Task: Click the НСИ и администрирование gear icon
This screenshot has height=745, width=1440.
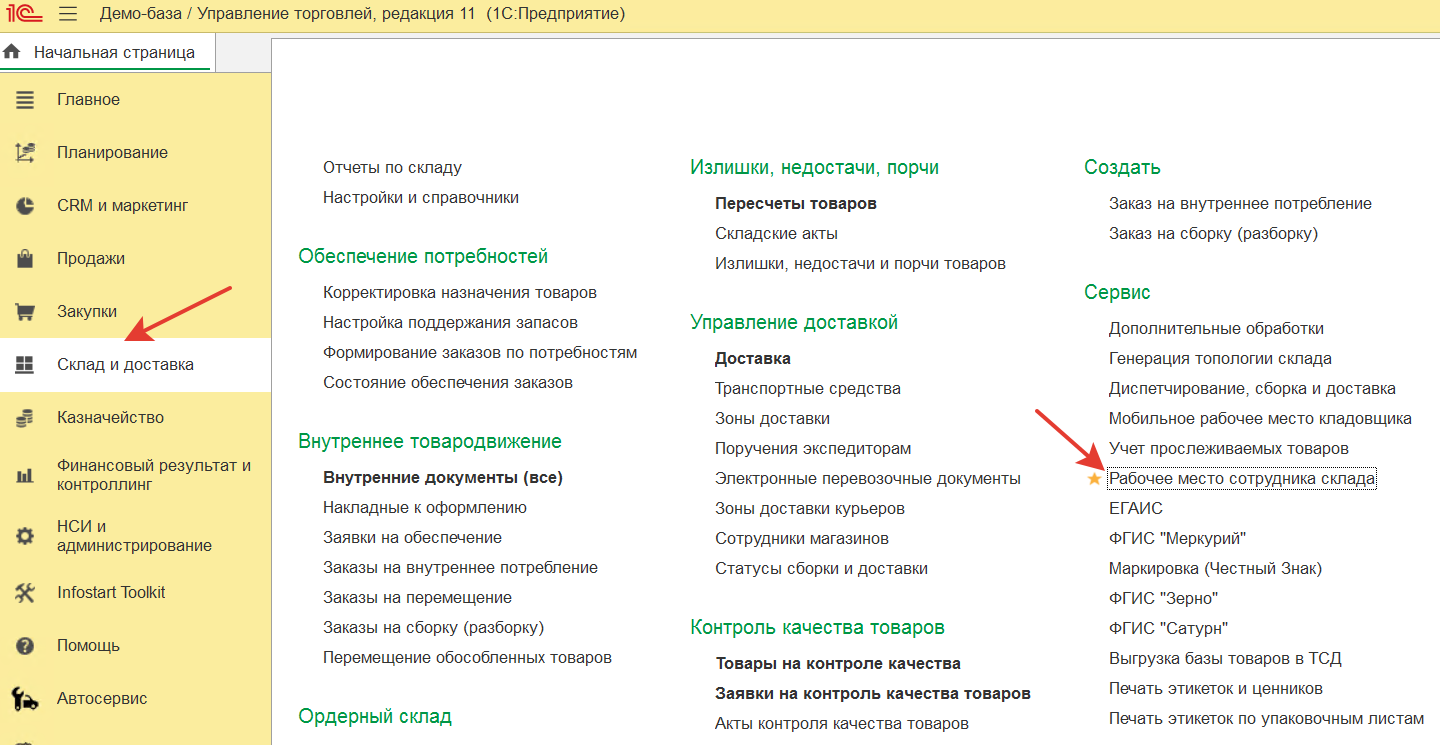Action: tap(25, 536)
